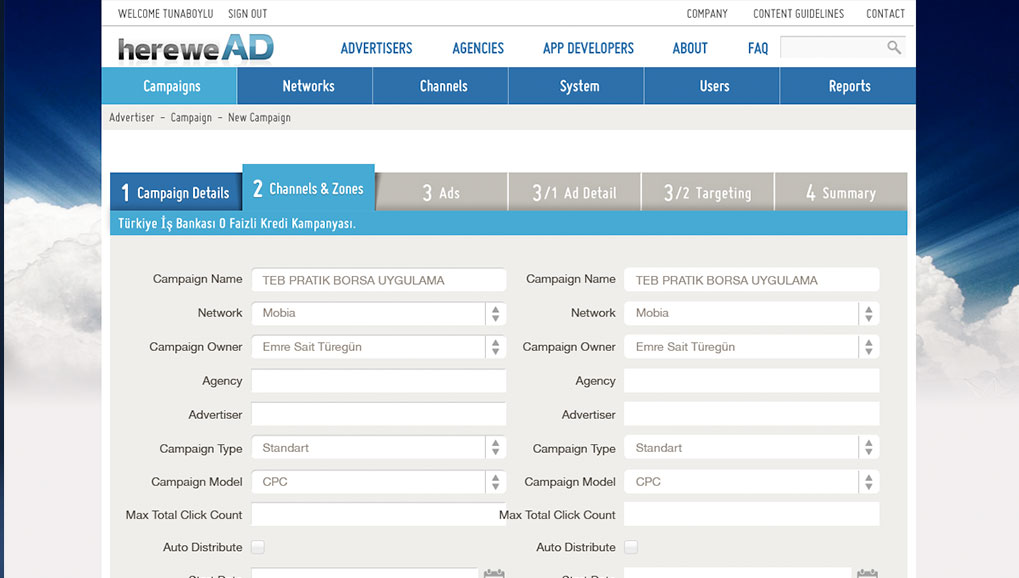
Task: Click New Campaign breadcrumb
Action: point(259,118)
